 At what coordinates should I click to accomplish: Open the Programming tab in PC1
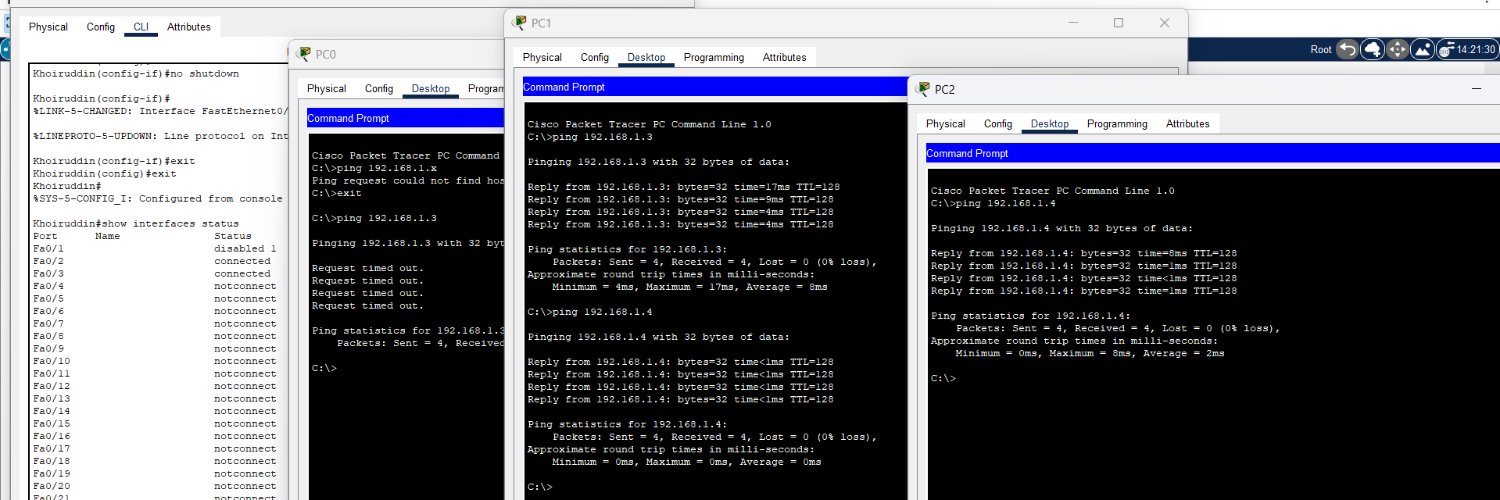coord(714,57)
